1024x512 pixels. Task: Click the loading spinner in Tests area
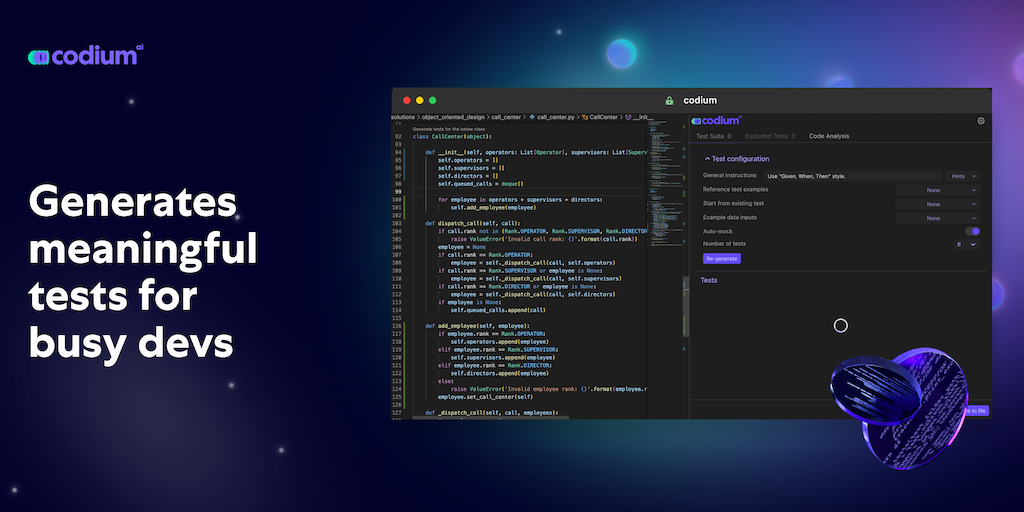point(840,325)
